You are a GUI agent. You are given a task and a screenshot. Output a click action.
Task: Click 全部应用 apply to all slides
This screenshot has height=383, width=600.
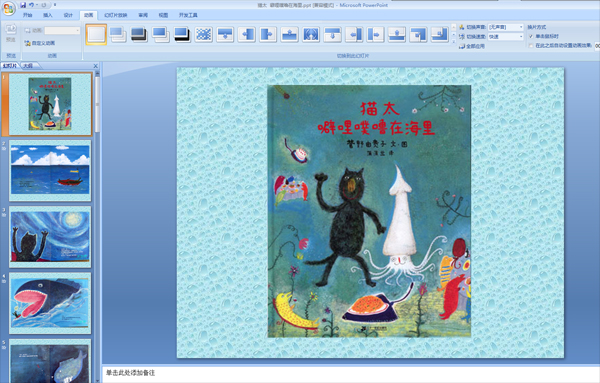(x=472, y=46)
